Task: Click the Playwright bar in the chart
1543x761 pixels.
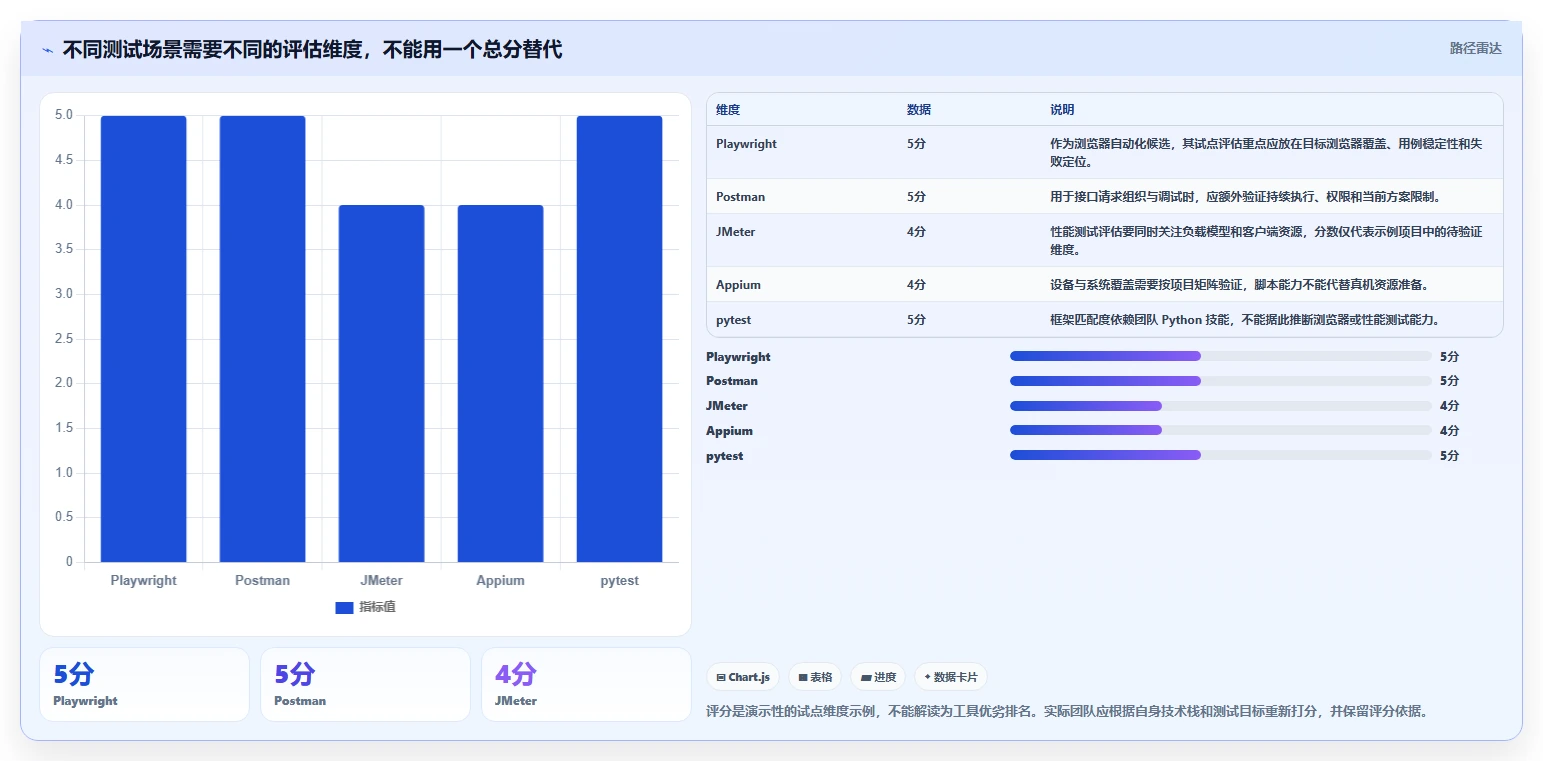Action: 143,339
